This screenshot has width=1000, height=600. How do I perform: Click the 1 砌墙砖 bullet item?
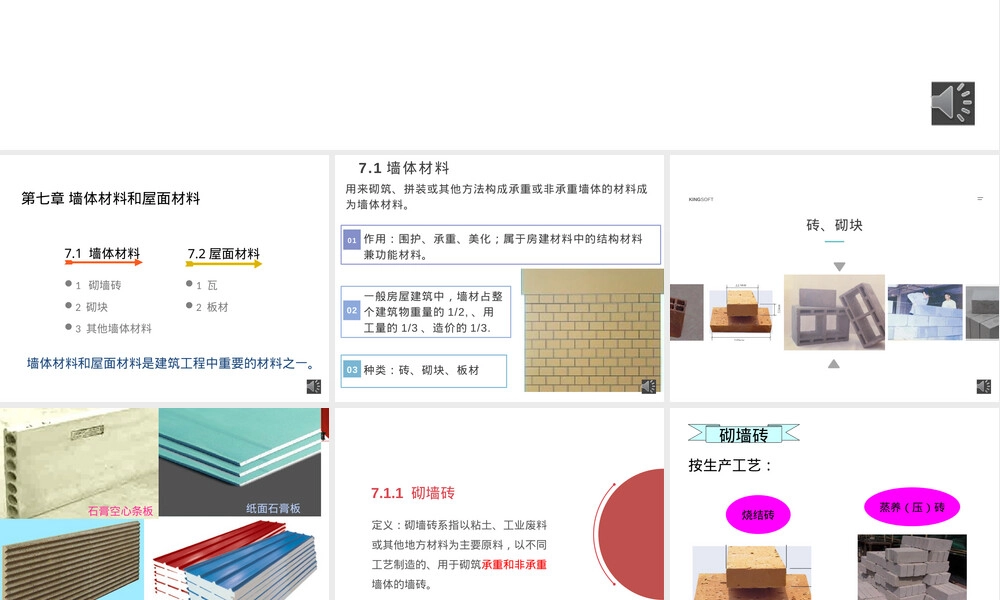[93, 285]
